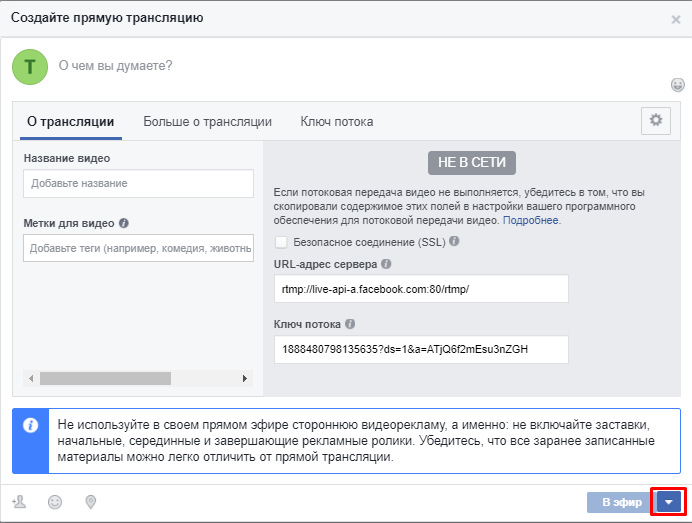Viewport: 692px width, 523px height.
Task: Select the О трансляции tab
Action: point(70,122)
